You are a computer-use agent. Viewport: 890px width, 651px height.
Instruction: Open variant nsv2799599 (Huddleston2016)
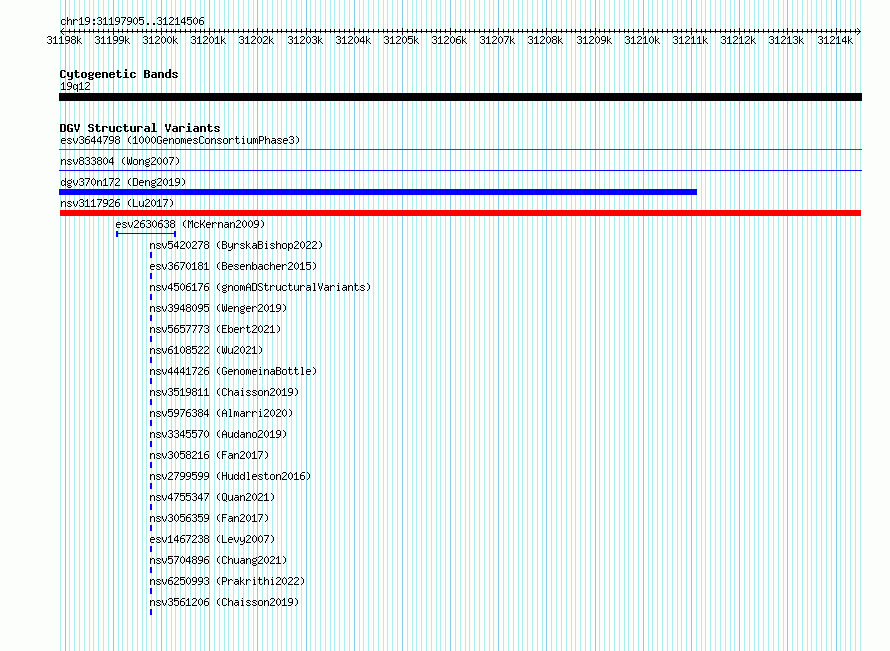[230, 476]
